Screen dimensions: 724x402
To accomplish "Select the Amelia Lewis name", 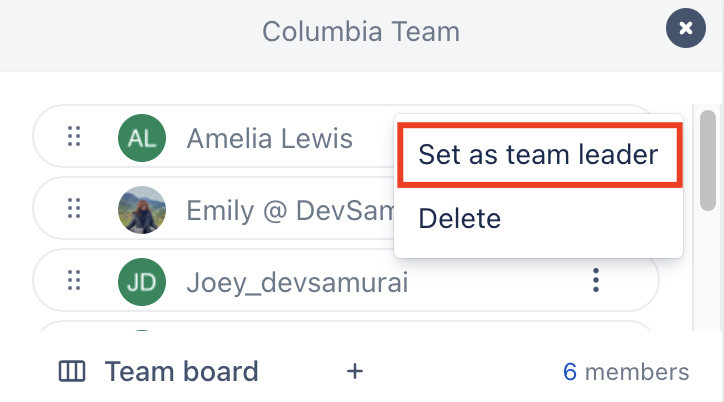I will click(269, 137).
